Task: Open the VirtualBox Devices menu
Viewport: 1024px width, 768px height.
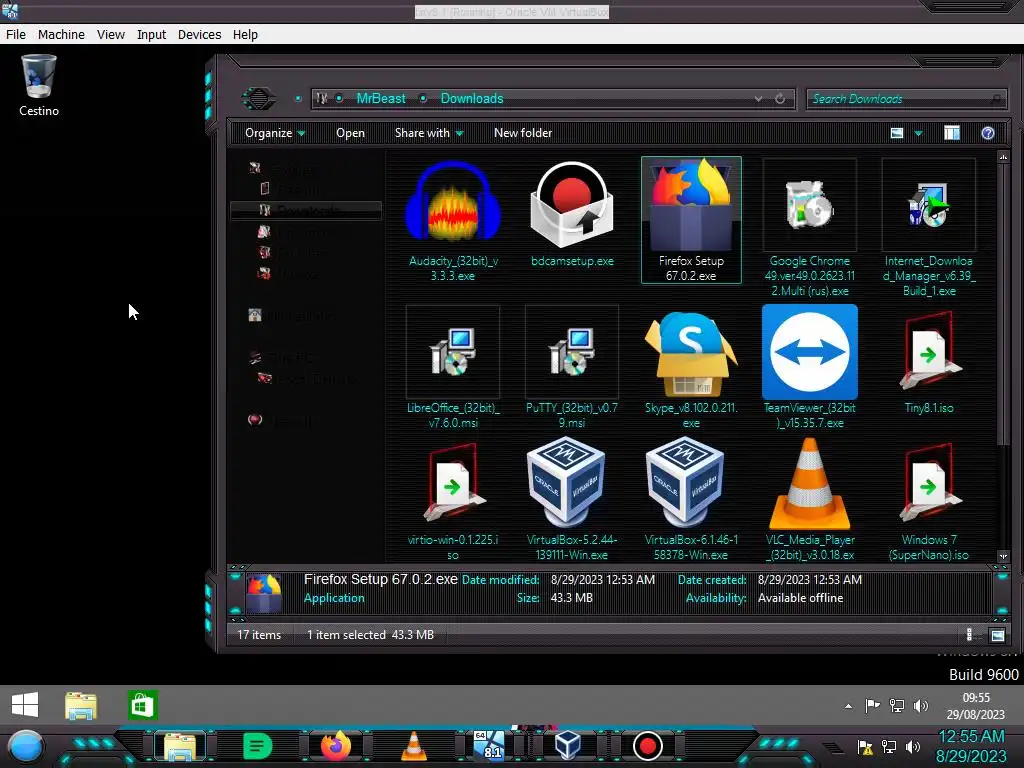Action: click(x=200, y=35)
